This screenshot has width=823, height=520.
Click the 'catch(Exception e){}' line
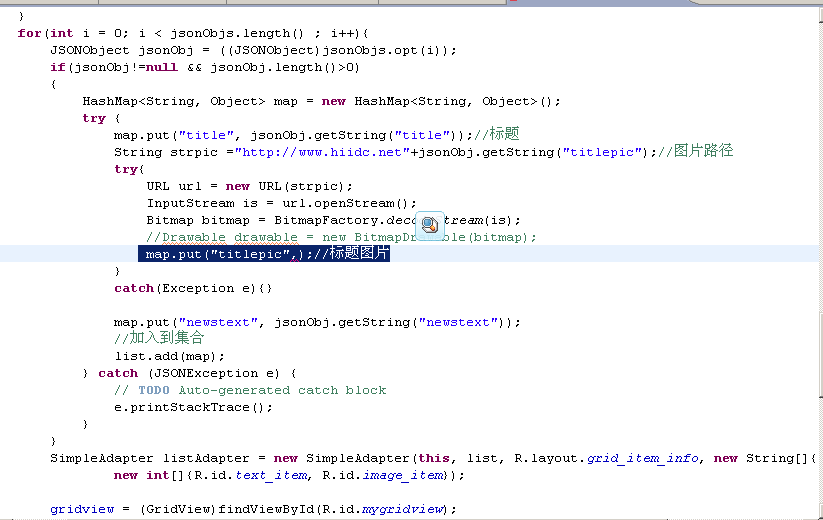click(193, 288)
